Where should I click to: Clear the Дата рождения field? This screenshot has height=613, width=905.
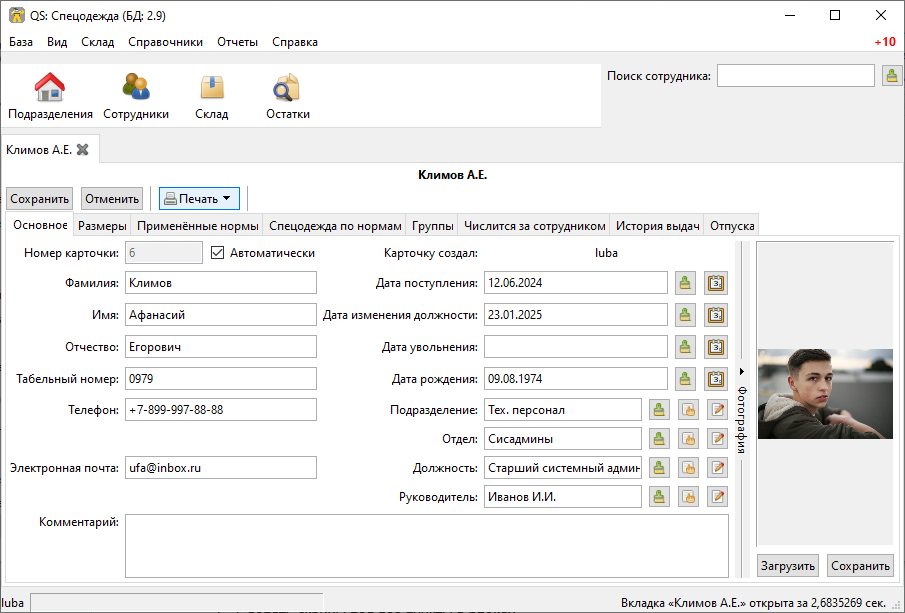[685, 379]
